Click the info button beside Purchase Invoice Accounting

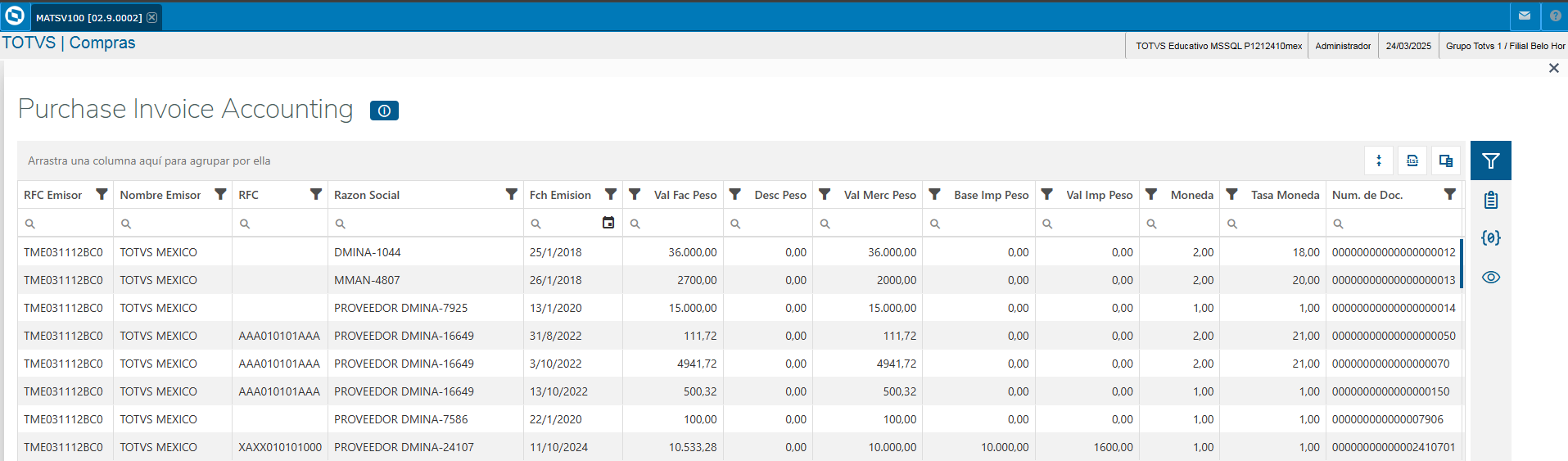(x=384, y=111)
